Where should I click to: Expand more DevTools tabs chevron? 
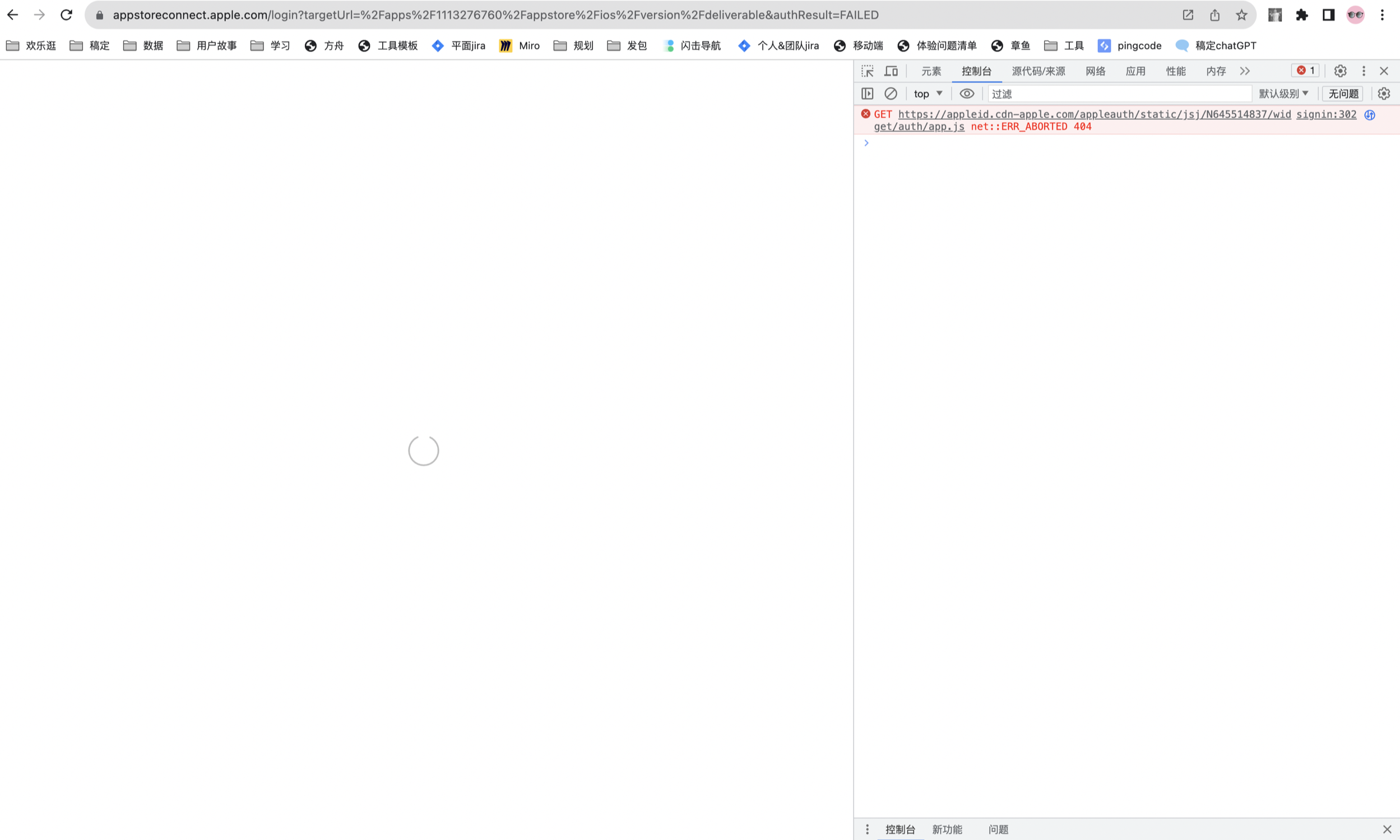(1244, 71)
